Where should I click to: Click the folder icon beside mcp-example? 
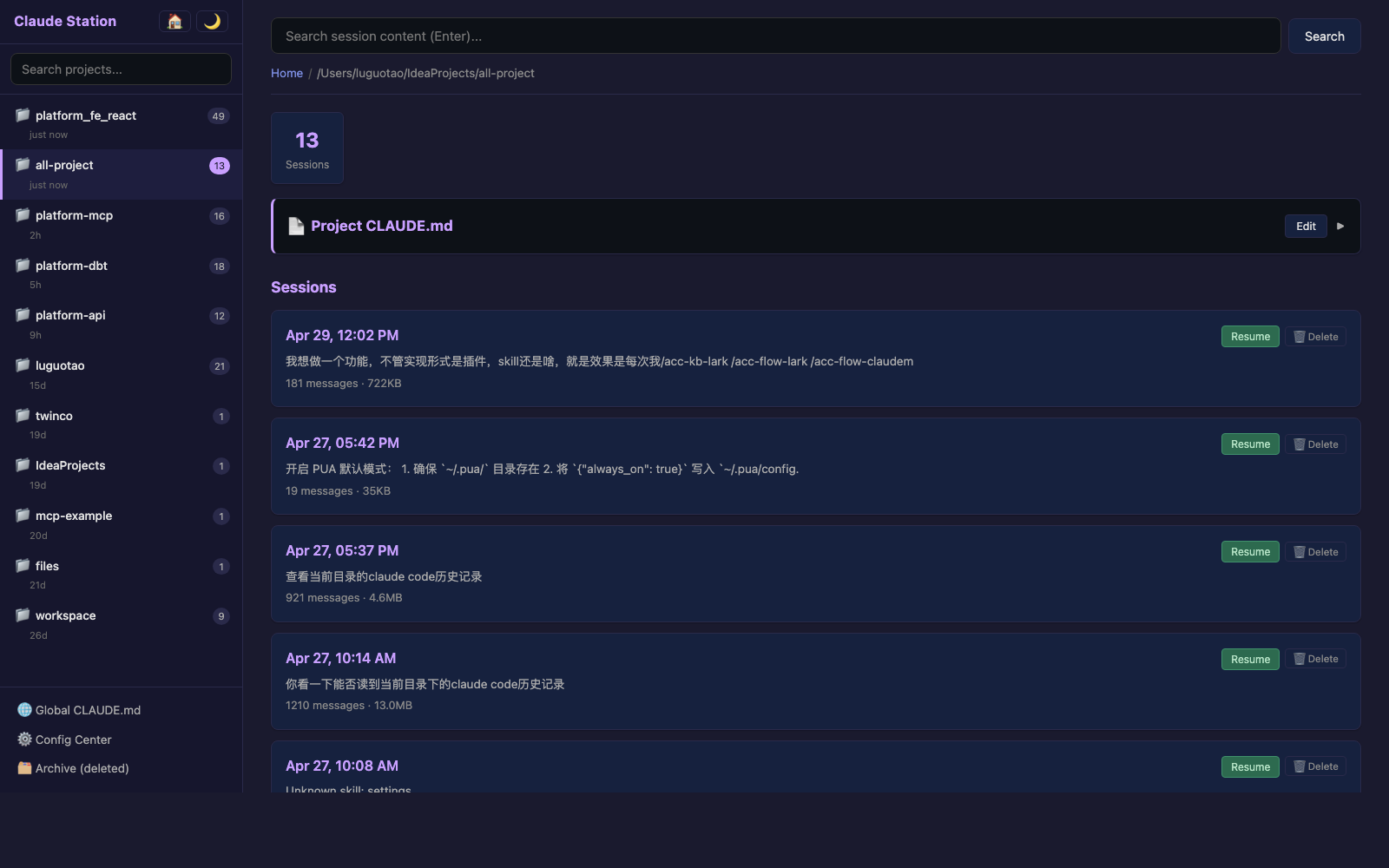click(x=23, y=515)
